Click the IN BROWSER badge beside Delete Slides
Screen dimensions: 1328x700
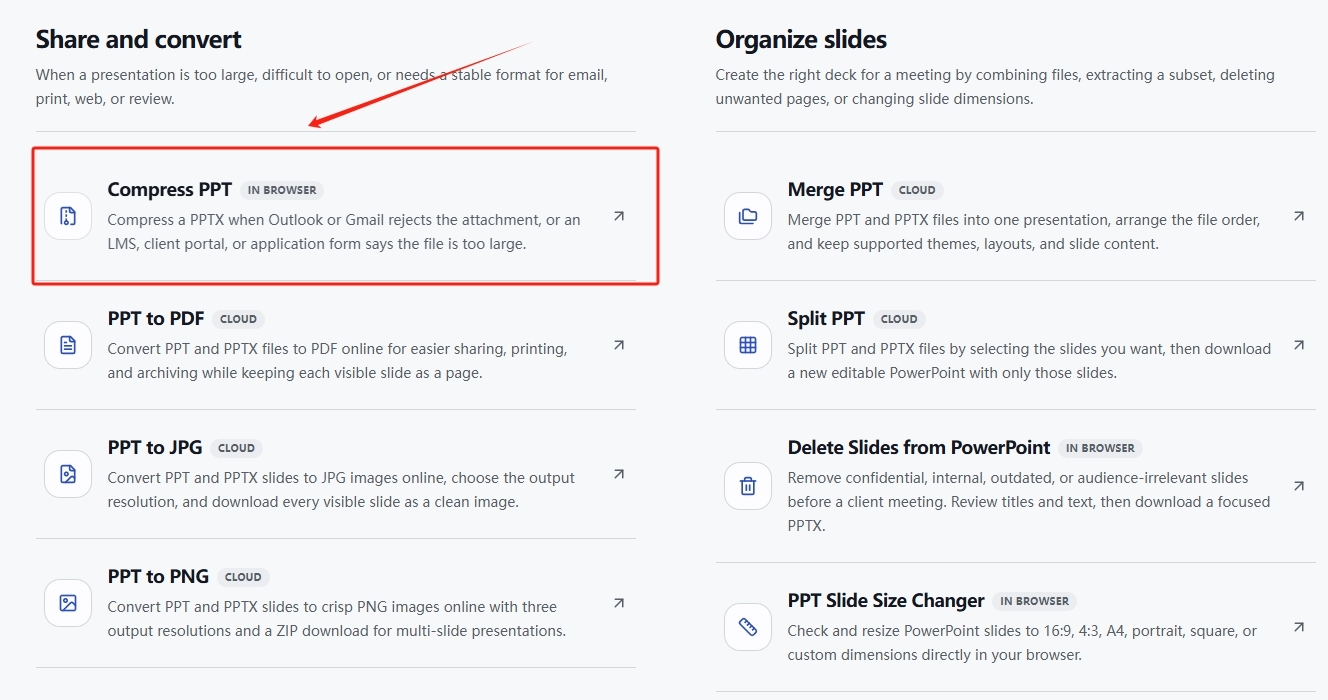coord(1101,448)
